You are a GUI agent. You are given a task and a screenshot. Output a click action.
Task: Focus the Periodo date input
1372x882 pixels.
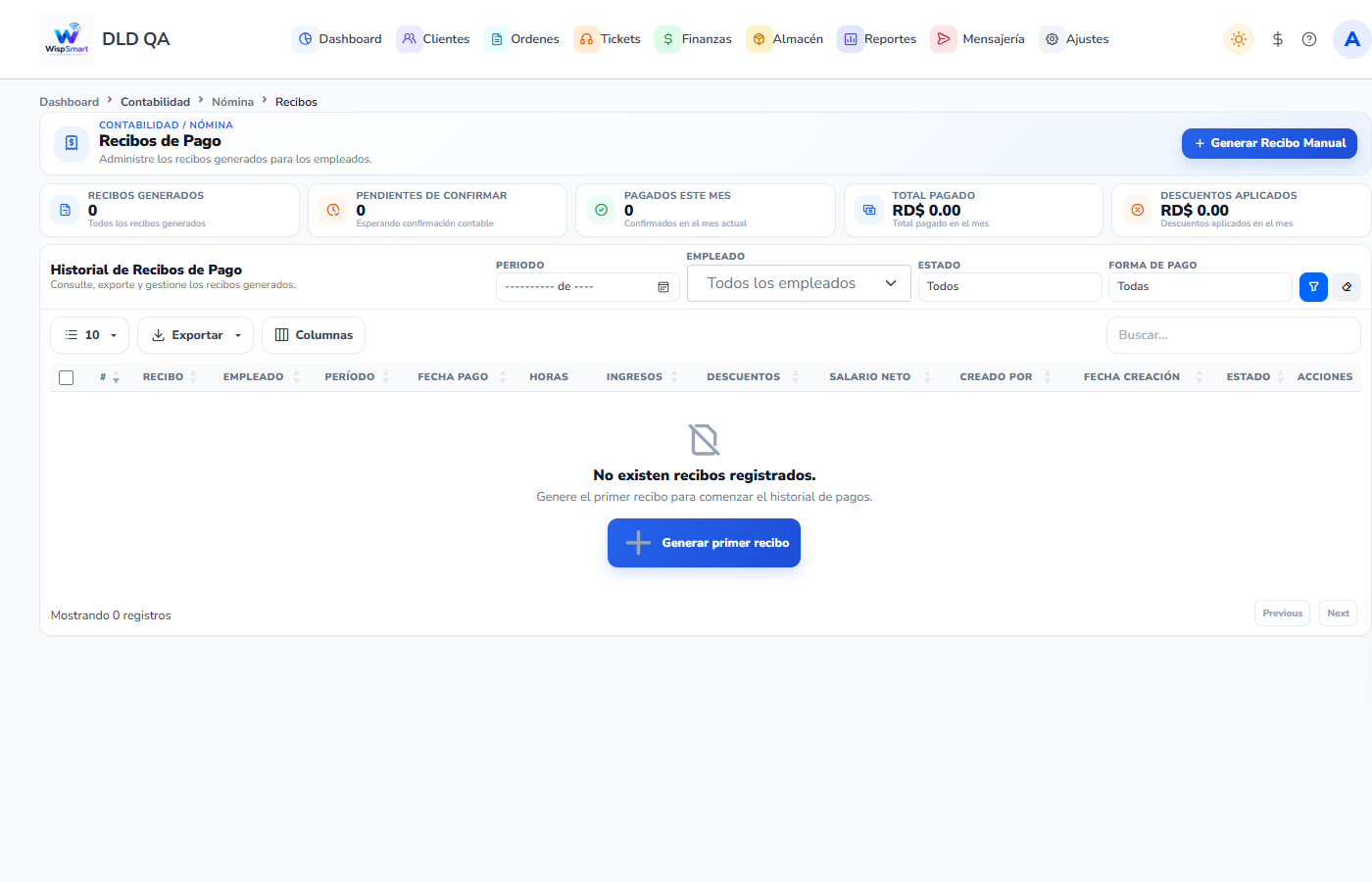[588, 287]
